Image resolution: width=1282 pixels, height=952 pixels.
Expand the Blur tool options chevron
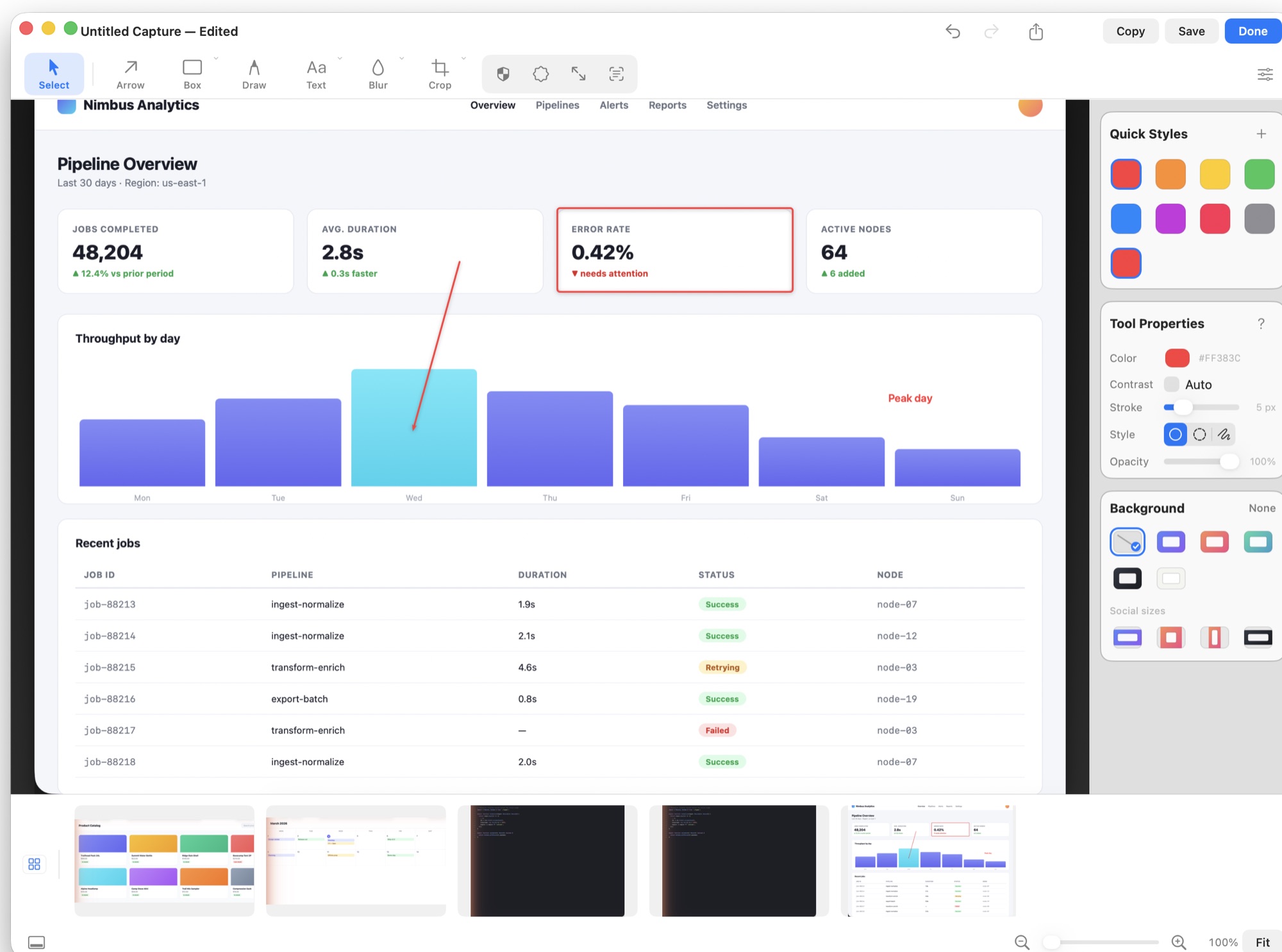(x=402, y=58)
